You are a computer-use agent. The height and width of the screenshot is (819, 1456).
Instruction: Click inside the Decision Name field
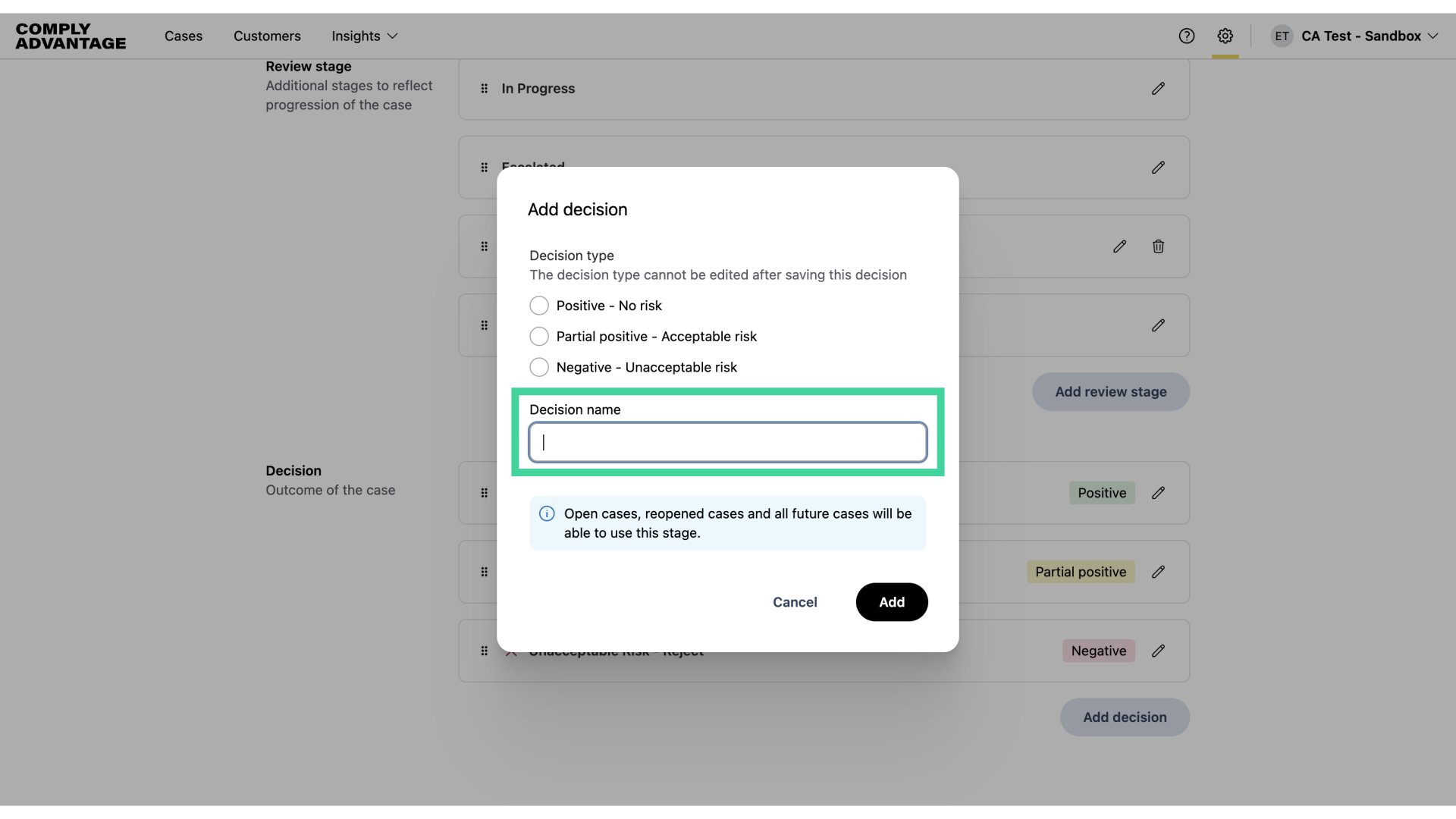[x=726, y=442]
